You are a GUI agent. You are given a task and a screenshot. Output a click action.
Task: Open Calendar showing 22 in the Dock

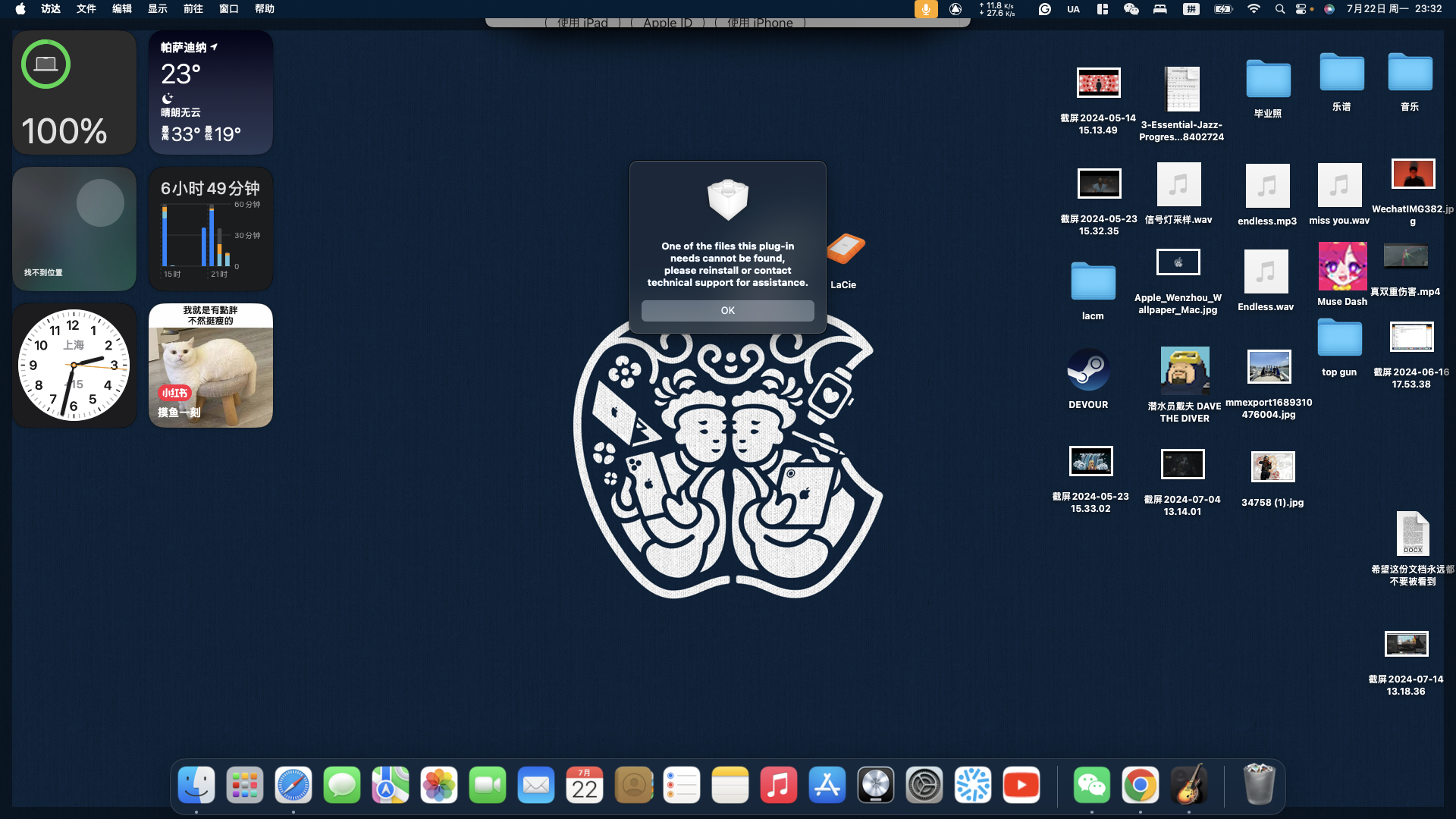585,785
